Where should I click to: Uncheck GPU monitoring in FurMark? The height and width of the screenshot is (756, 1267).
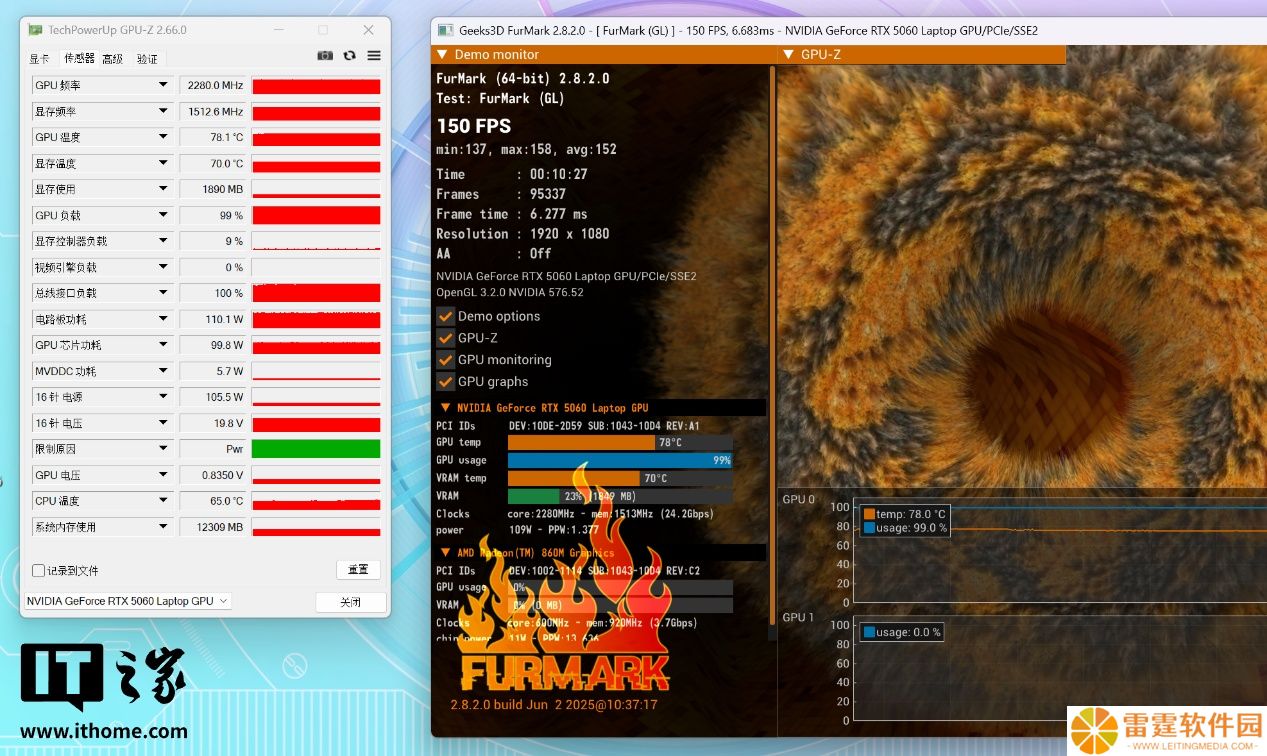(446, 360)
